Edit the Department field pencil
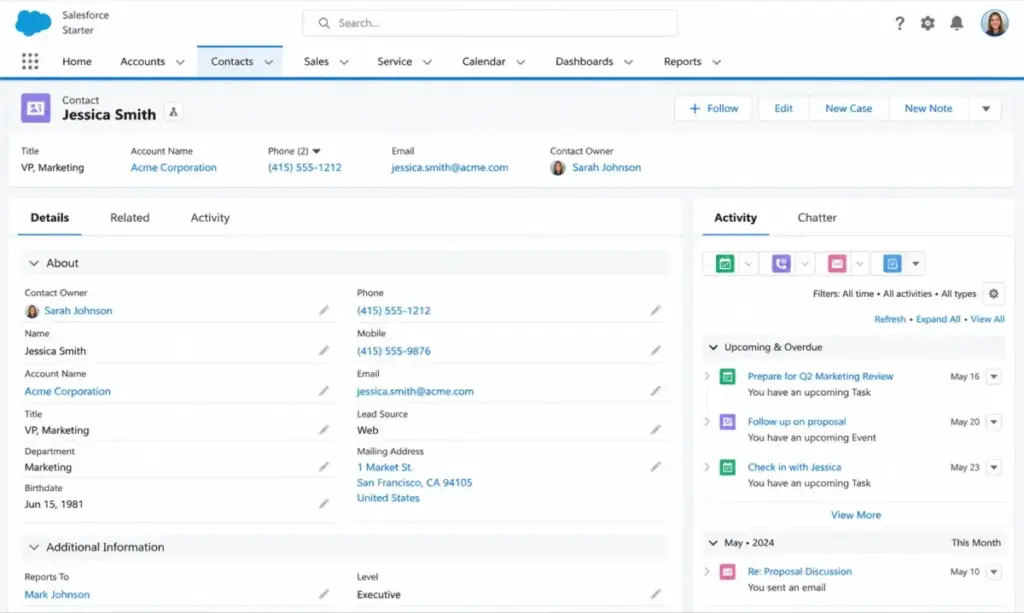The height and width of the screenshot is (613, 1024). (x=324, y=467)
